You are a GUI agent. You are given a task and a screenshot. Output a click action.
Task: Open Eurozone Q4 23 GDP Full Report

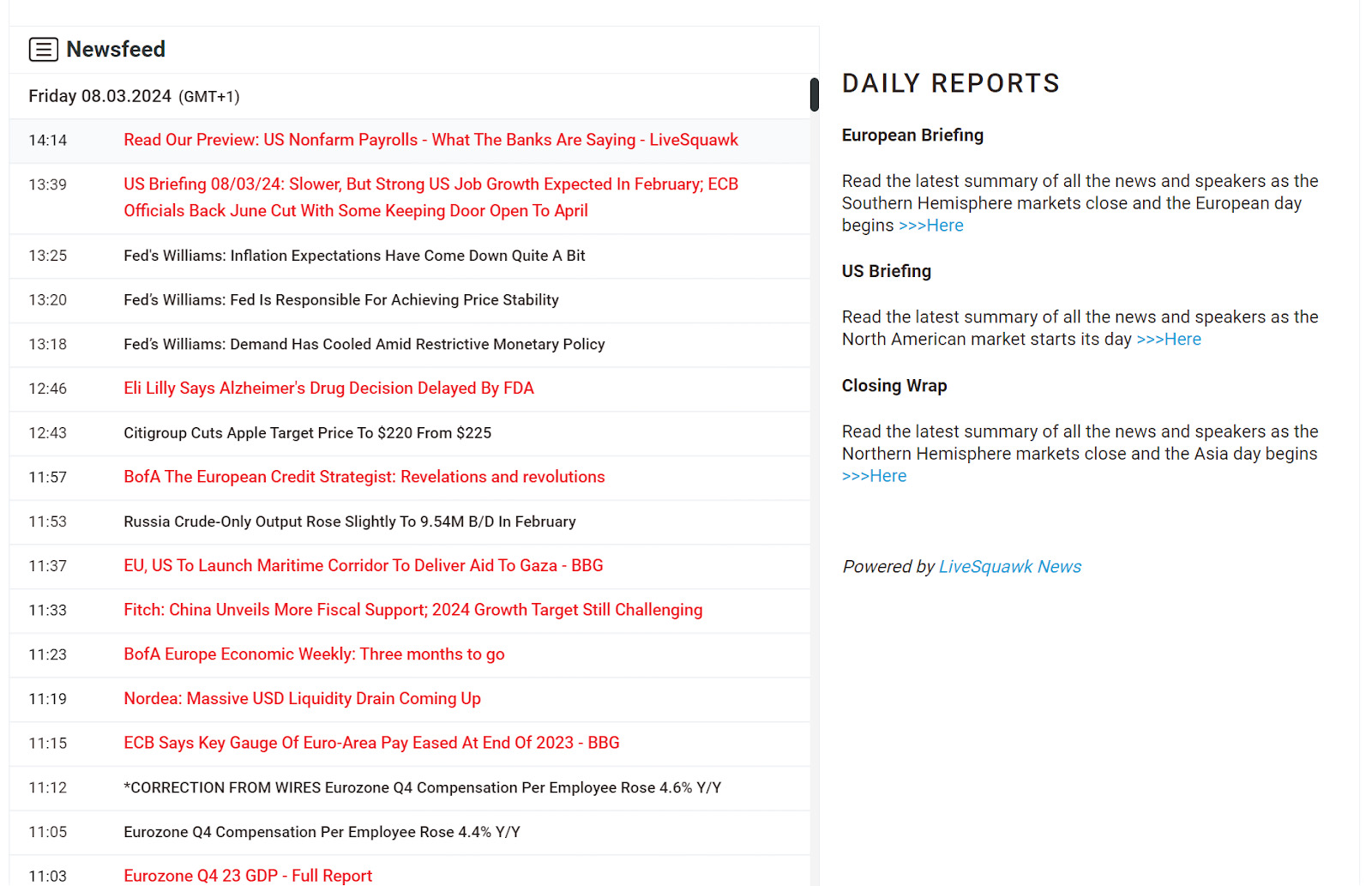pyautogui.click(x=248, y=876)
